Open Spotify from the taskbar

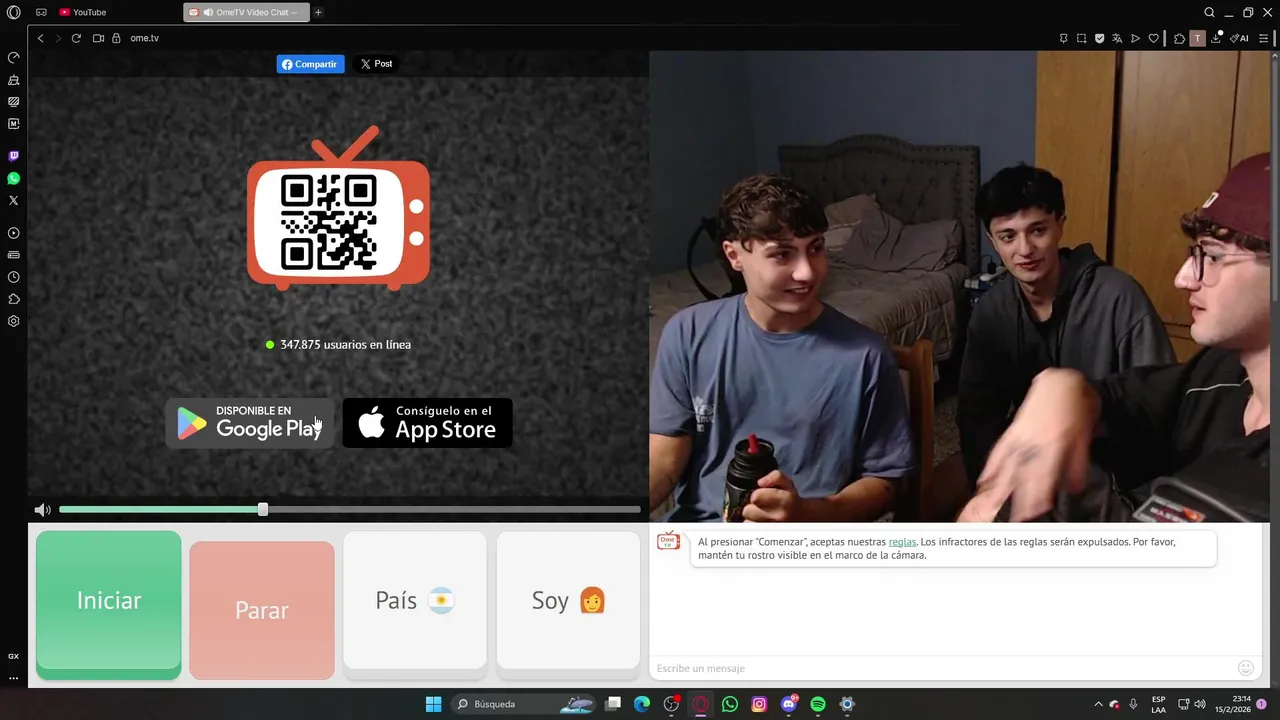coord(818,704)
